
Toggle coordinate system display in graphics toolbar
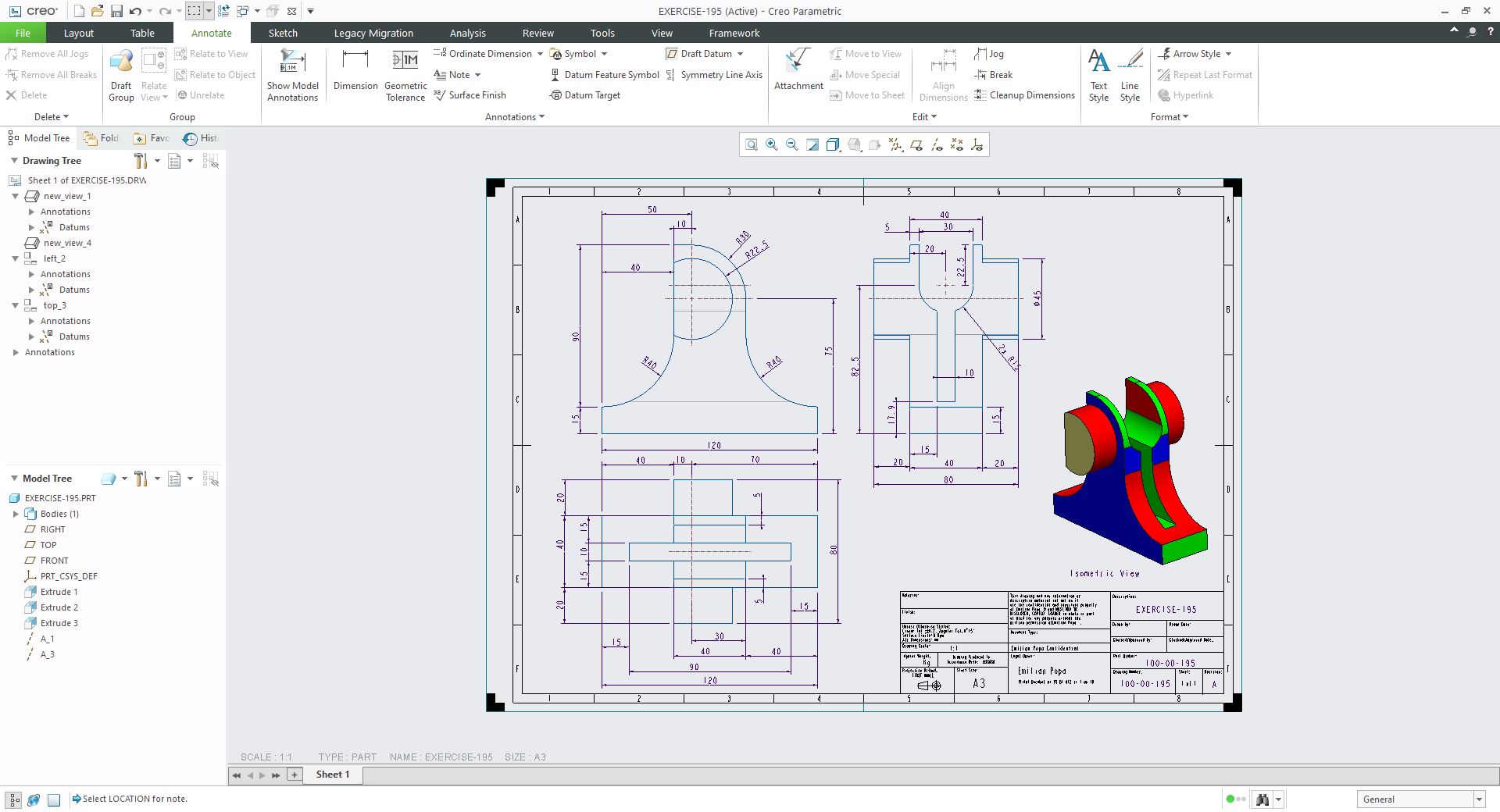click(977, 145)
